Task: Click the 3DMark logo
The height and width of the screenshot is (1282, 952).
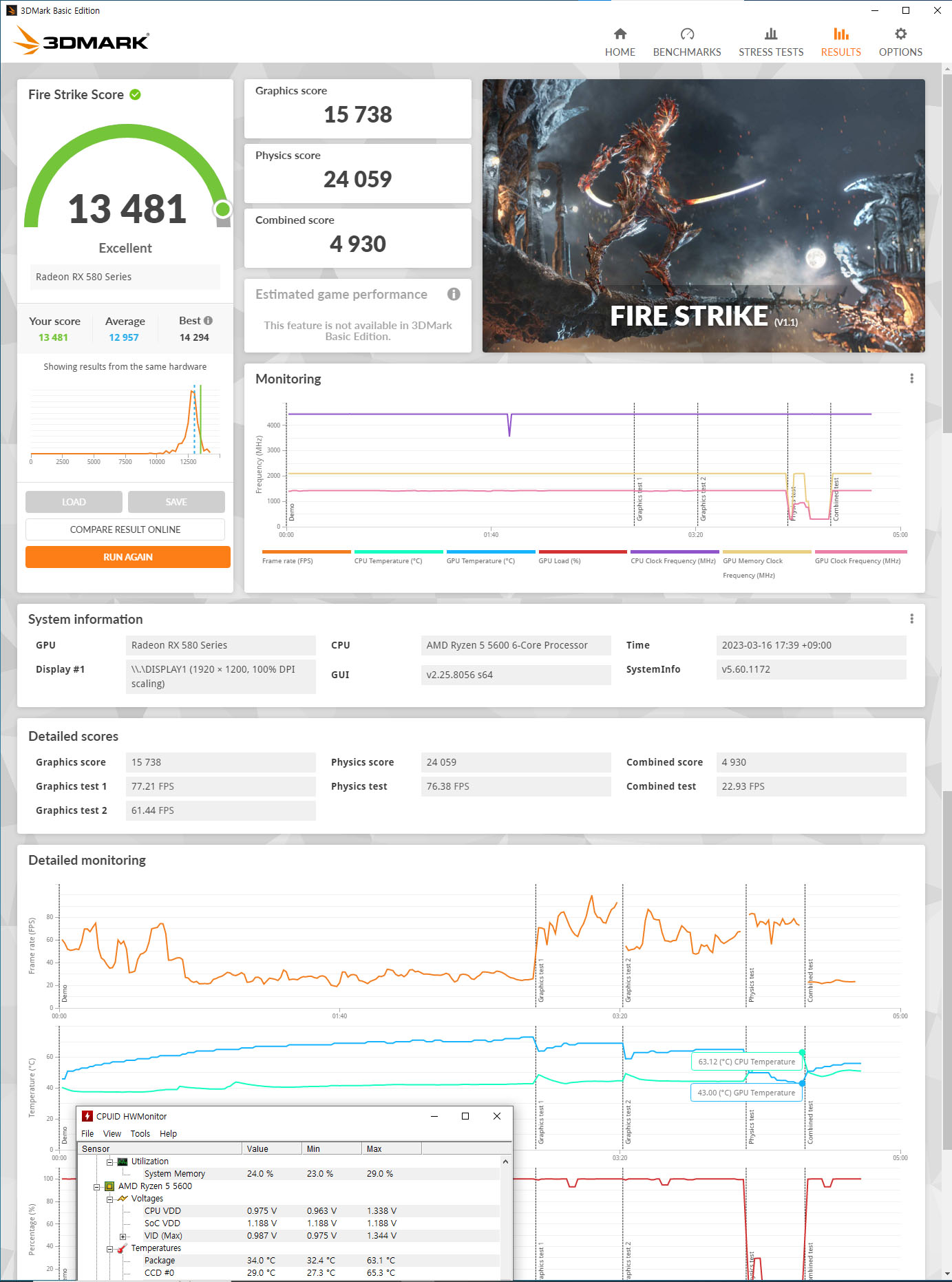Action: point(81,41)
